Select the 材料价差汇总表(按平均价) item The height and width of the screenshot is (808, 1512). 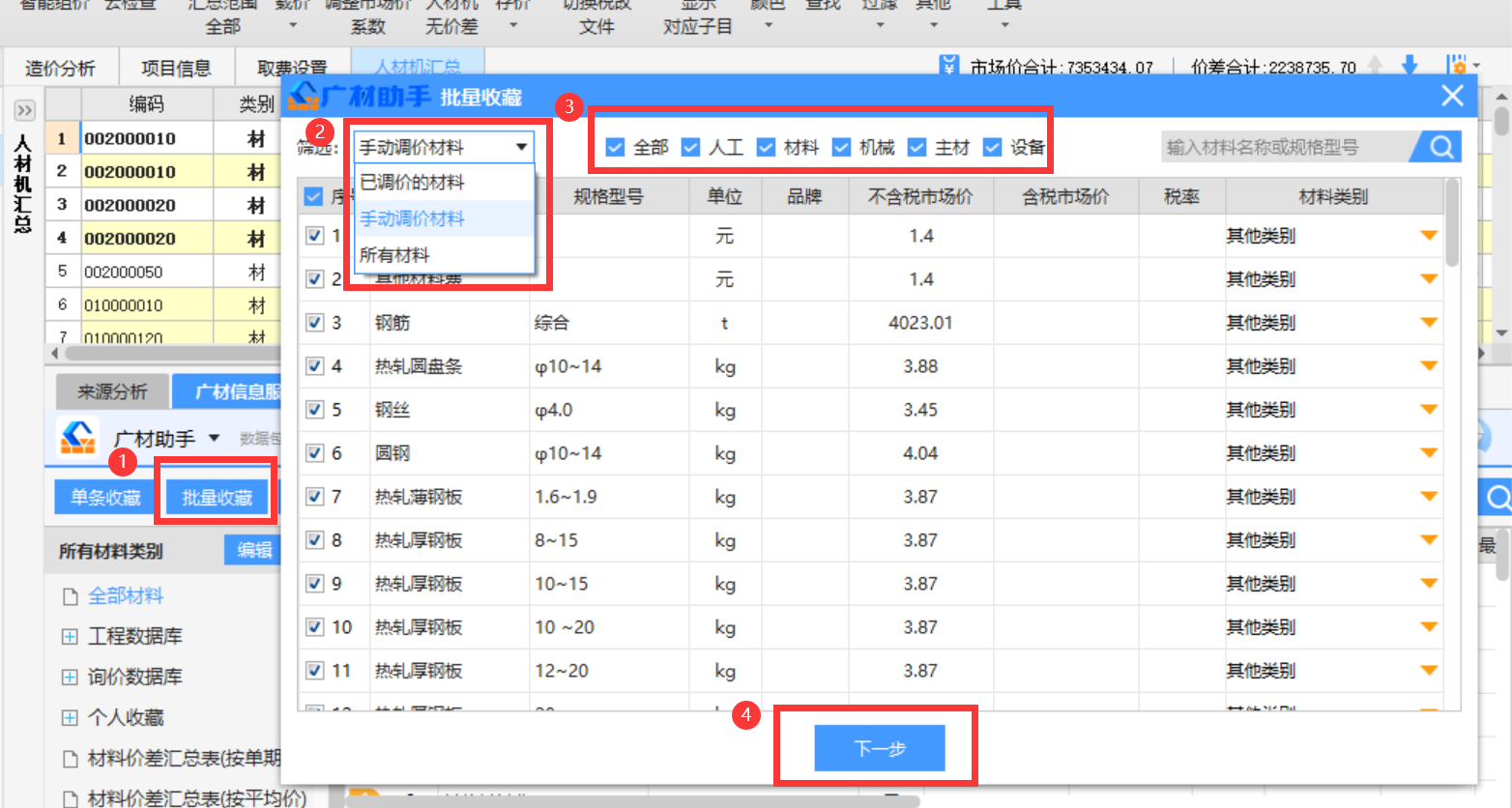(x=197, y=798)
